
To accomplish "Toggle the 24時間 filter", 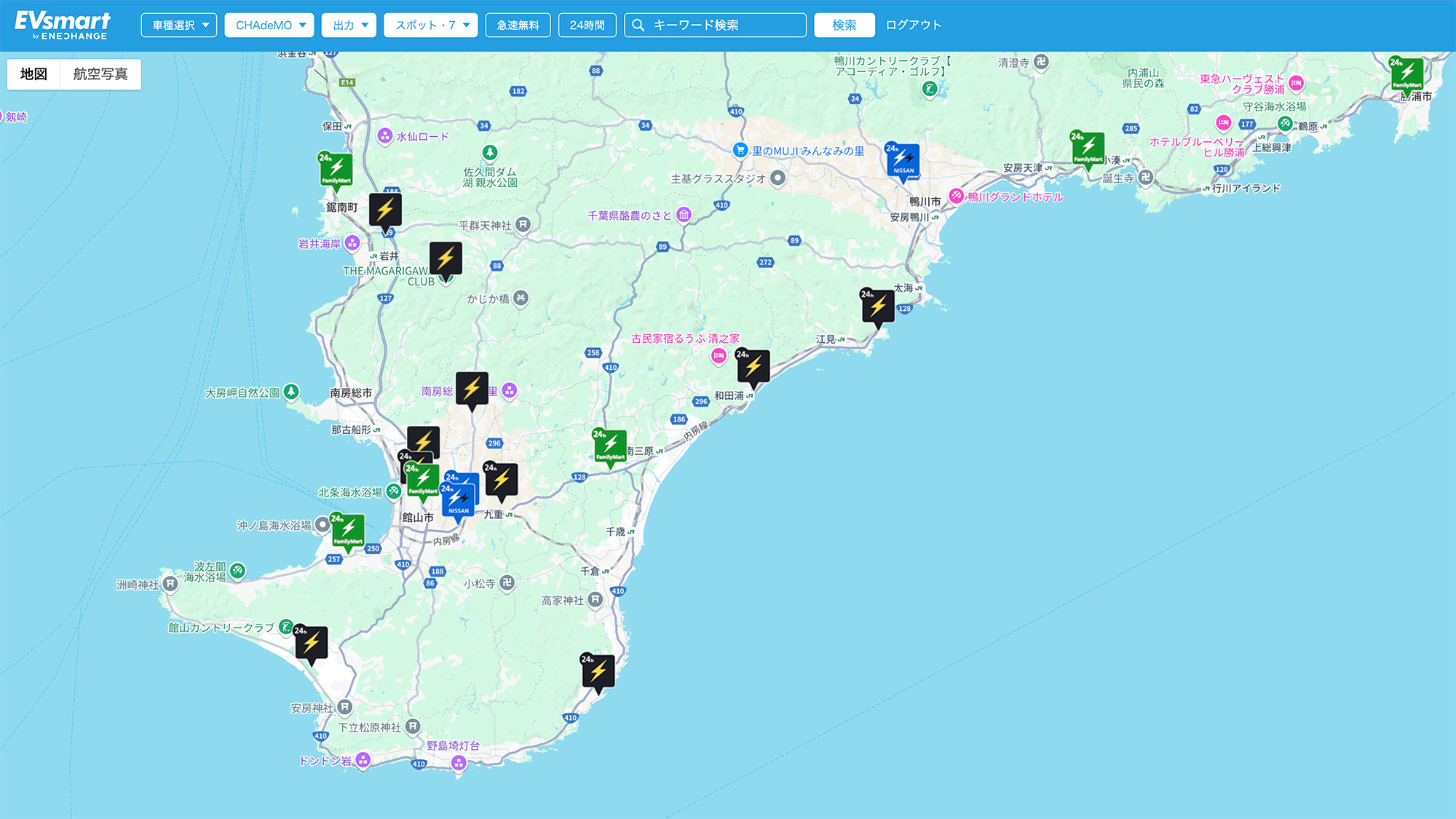I will [587, 25].
